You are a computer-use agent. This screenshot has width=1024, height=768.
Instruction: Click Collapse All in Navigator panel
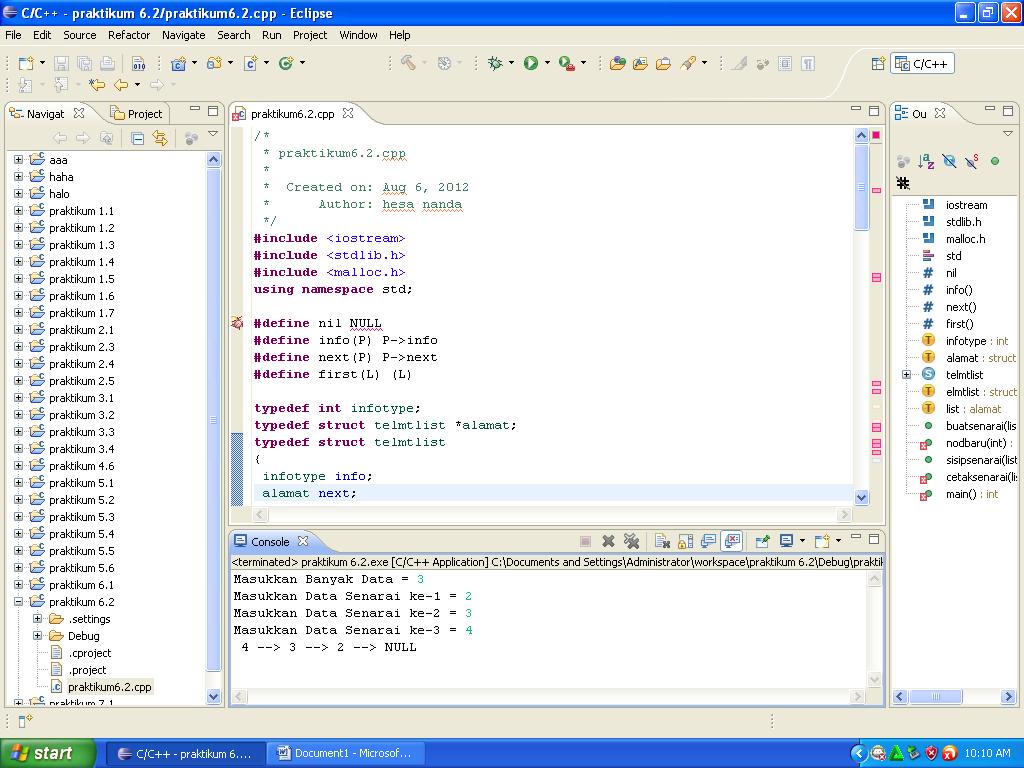tap(138, 138)
